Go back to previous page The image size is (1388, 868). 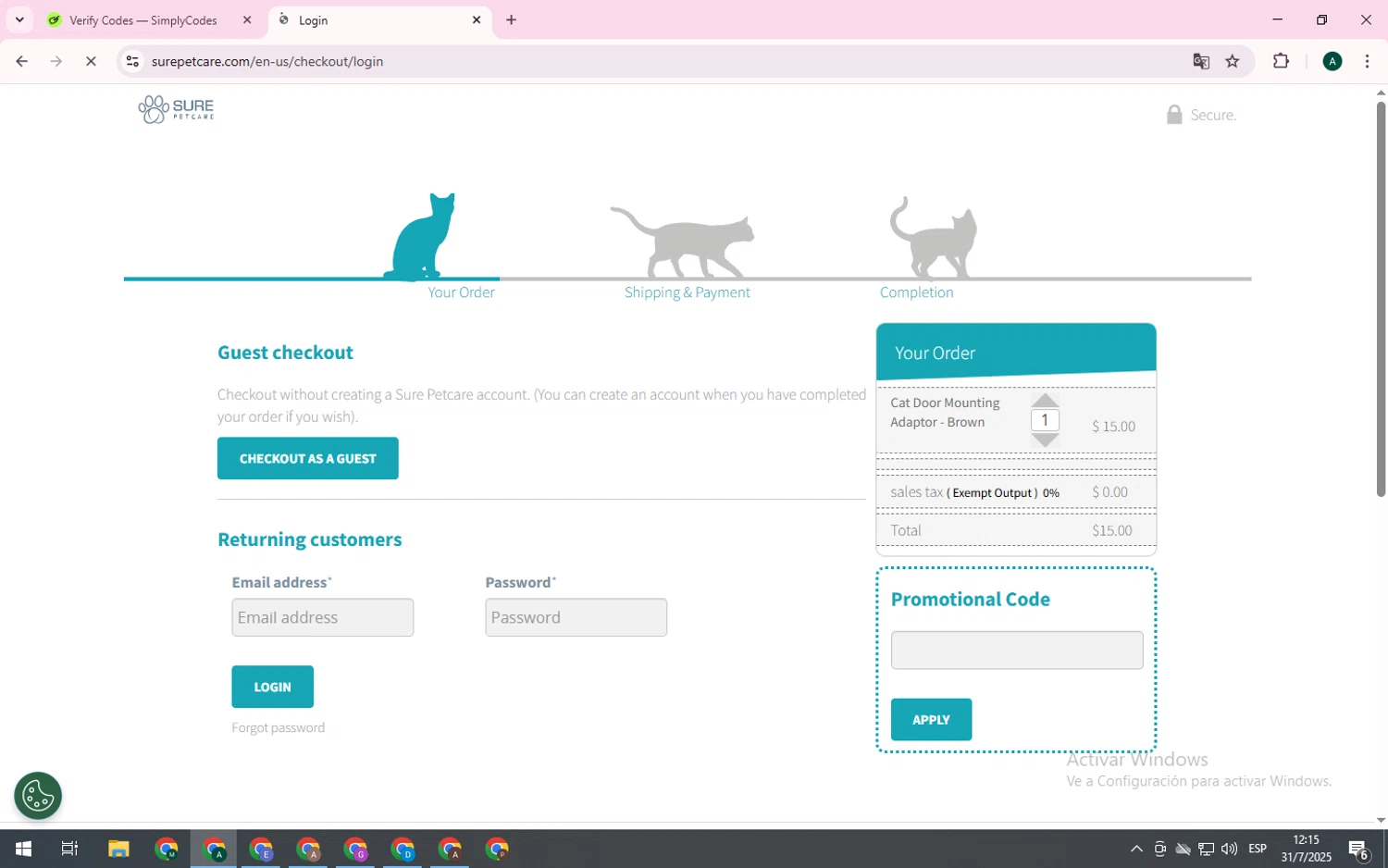coord(21,61)
